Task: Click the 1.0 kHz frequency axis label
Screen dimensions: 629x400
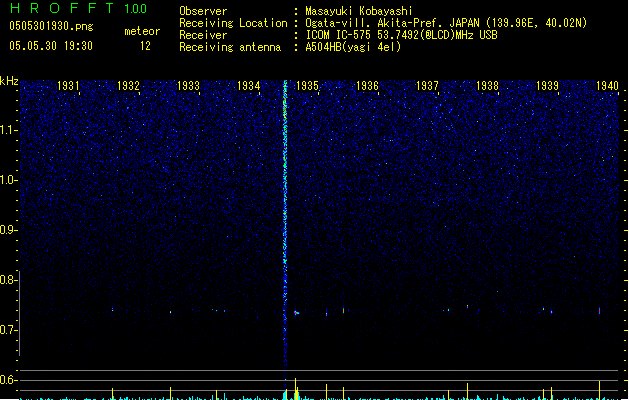Action: coord(8,180)
